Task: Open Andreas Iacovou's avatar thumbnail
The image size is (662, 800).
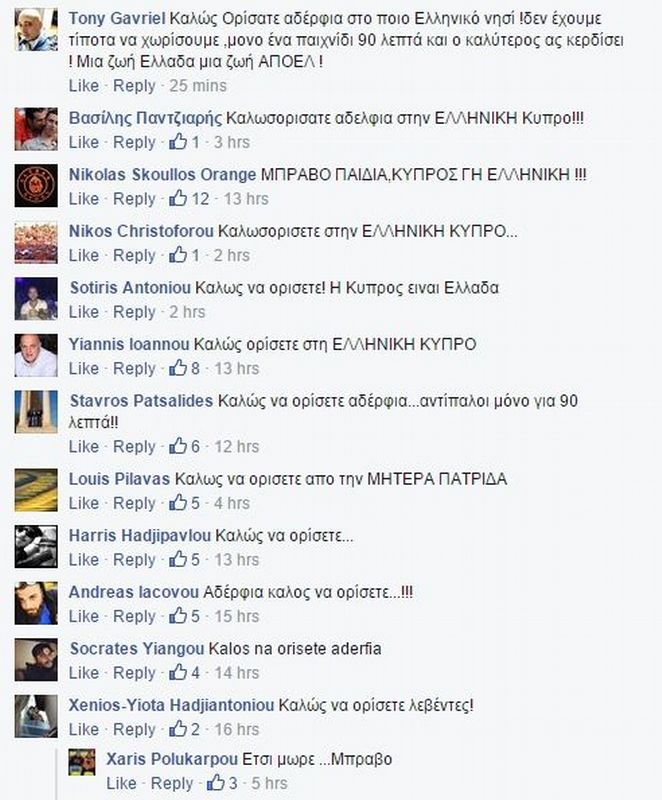Action: 36,603
